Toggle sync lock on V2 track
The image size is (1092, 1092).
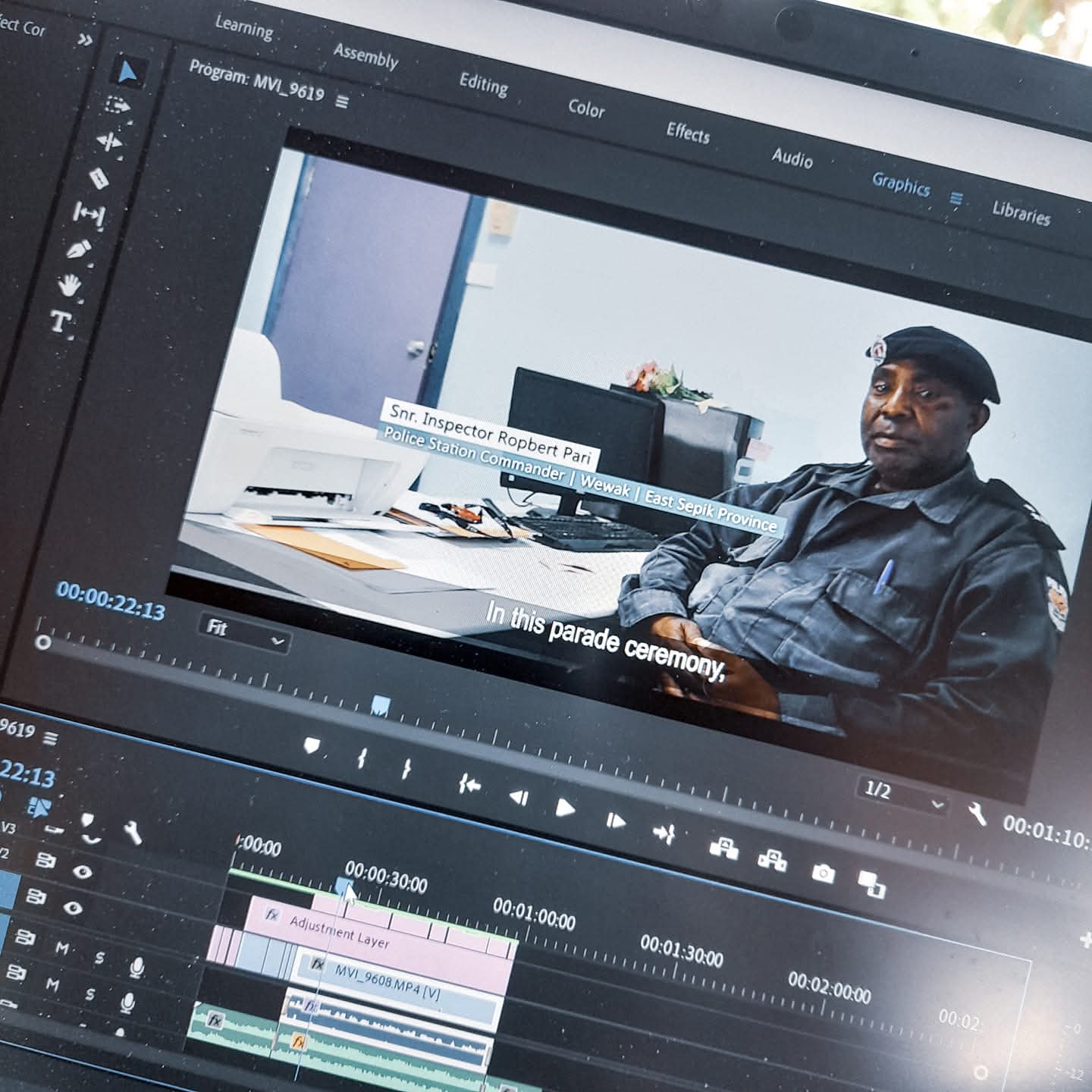pos(46,861)
